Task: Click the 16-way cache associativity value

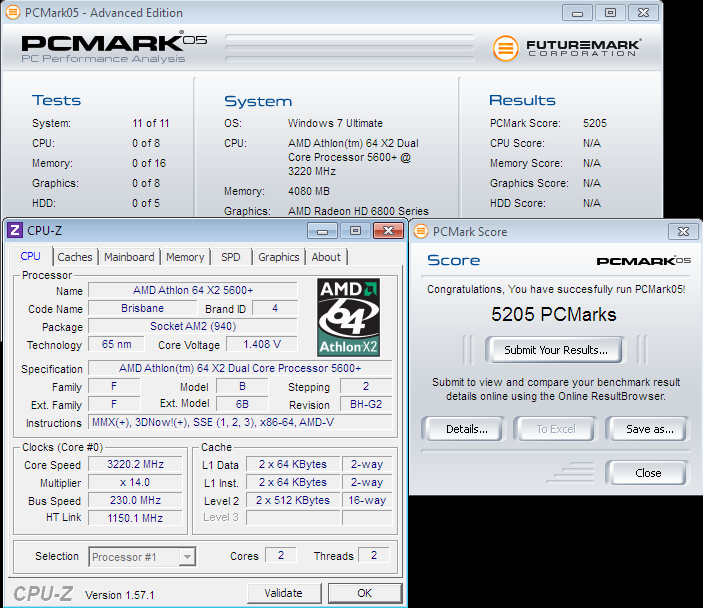Action: pyautogui.click(x=367, y=500)
